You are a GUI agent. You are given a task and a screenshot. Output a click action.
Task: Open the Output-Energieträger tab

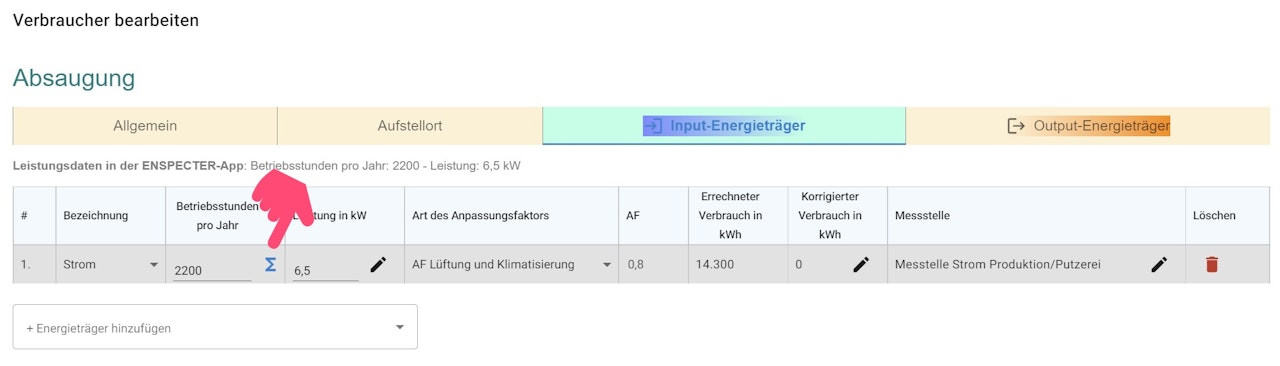1088,126
